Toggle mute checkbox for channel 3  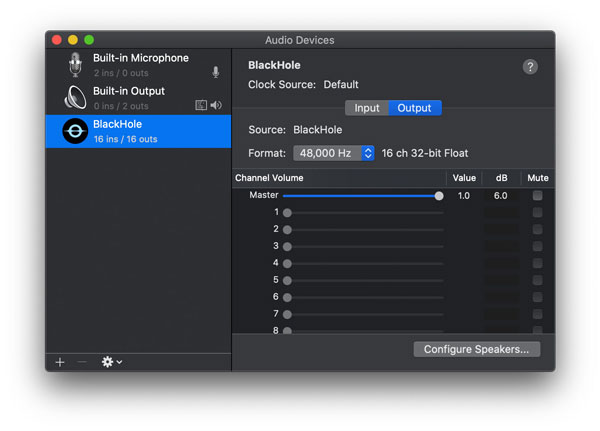(537, 246)
